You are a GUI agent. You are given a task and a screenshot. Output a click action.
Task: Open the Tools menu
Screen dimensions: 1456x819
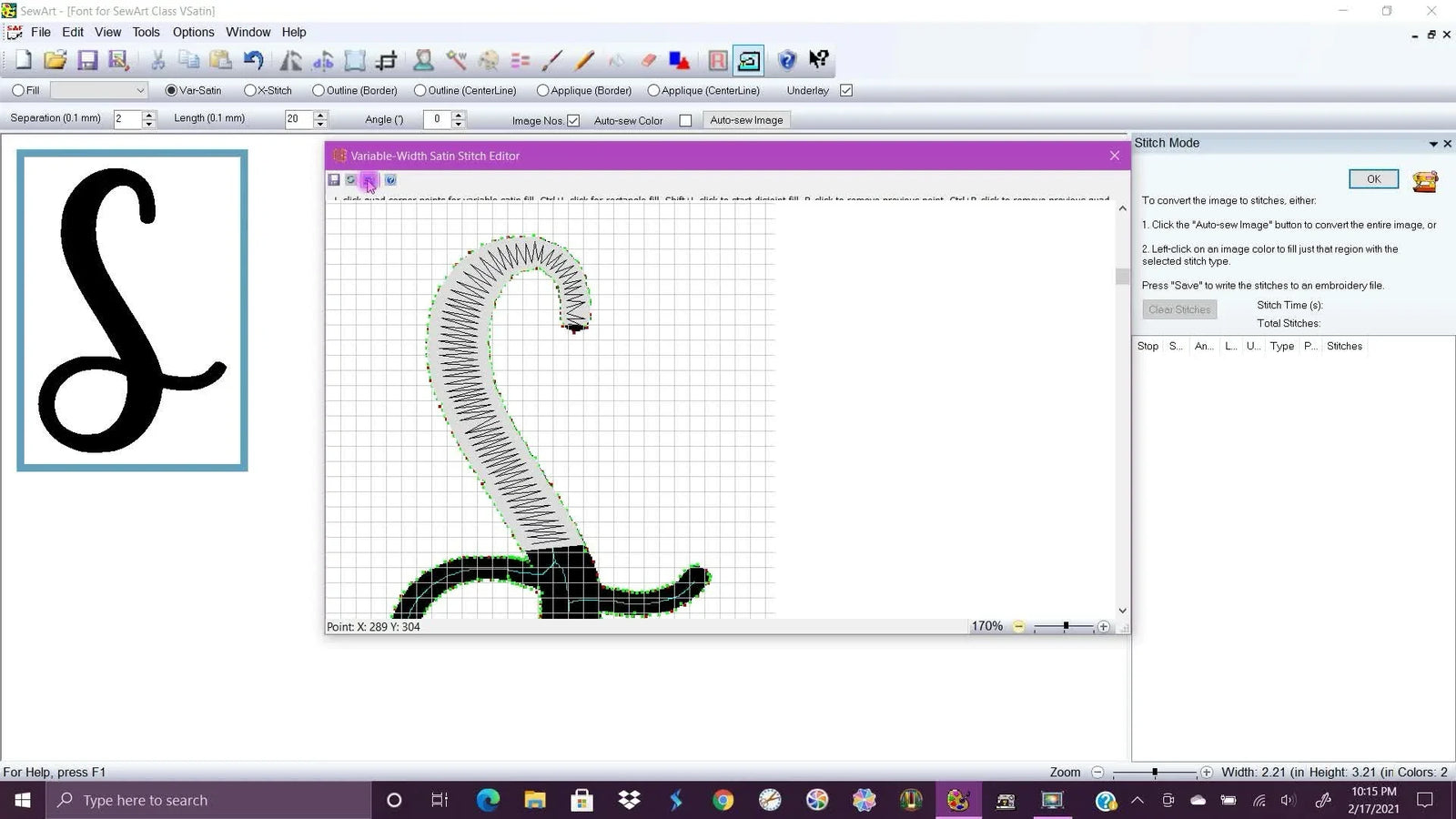click(146, 32)
